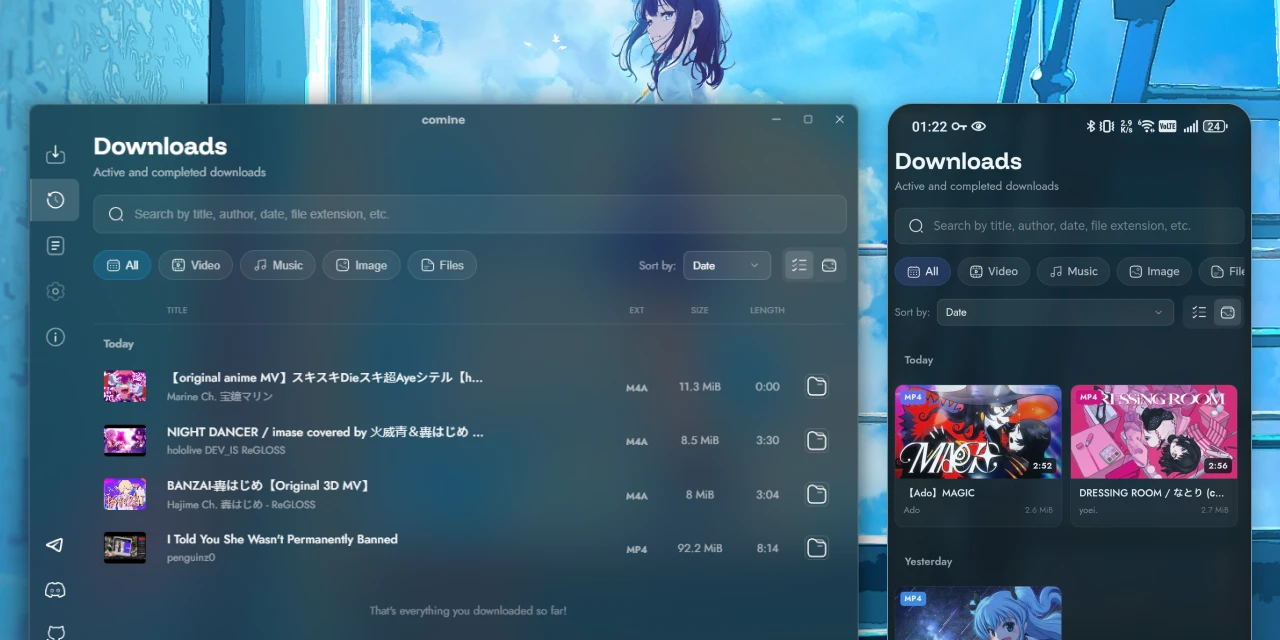The image size is (1280, 640).
Task: Filter phone downloads by Video
Action: [993, 271]
